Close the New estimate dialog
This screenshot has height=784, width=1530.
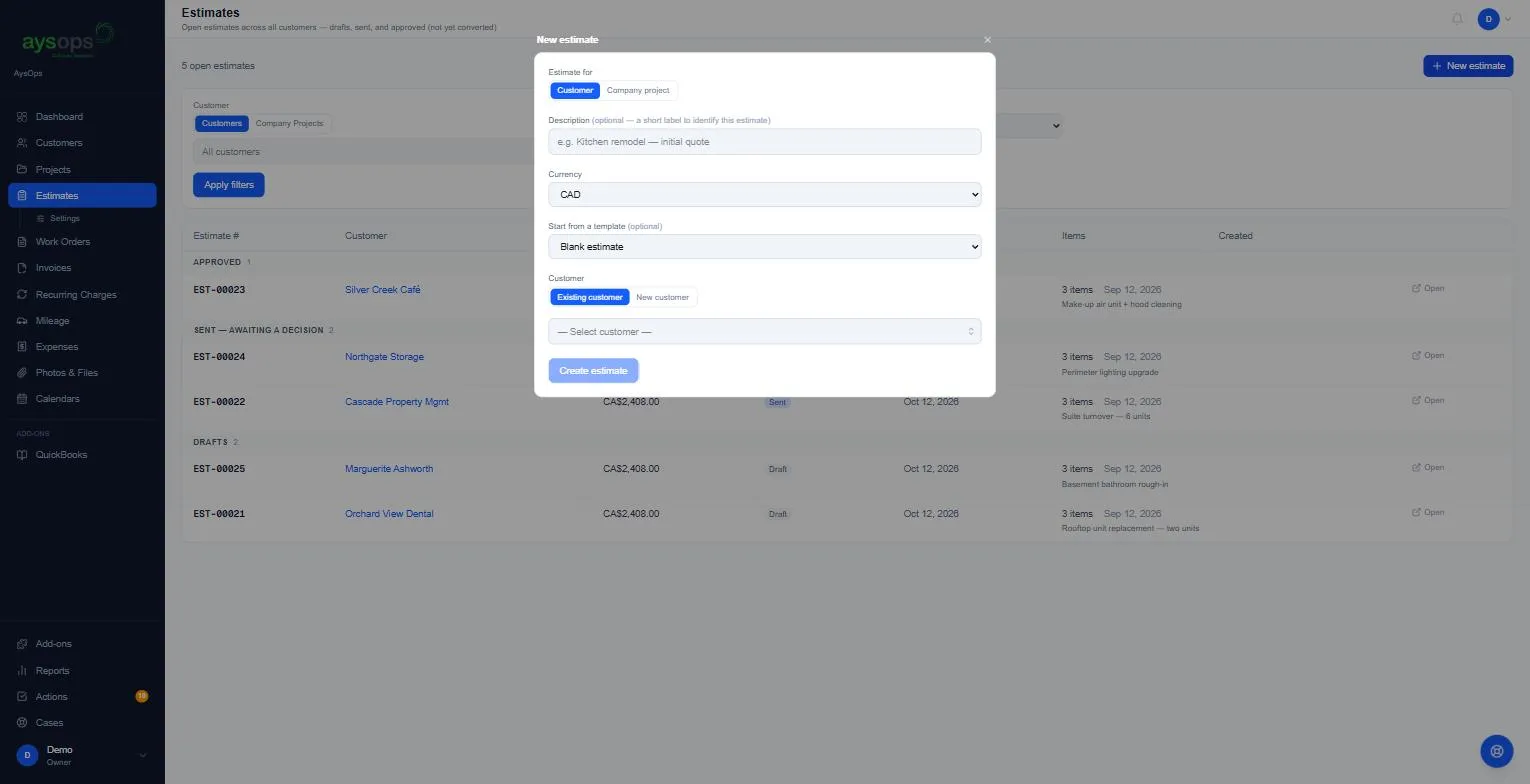pyautogui.click(x=987, y=40)
